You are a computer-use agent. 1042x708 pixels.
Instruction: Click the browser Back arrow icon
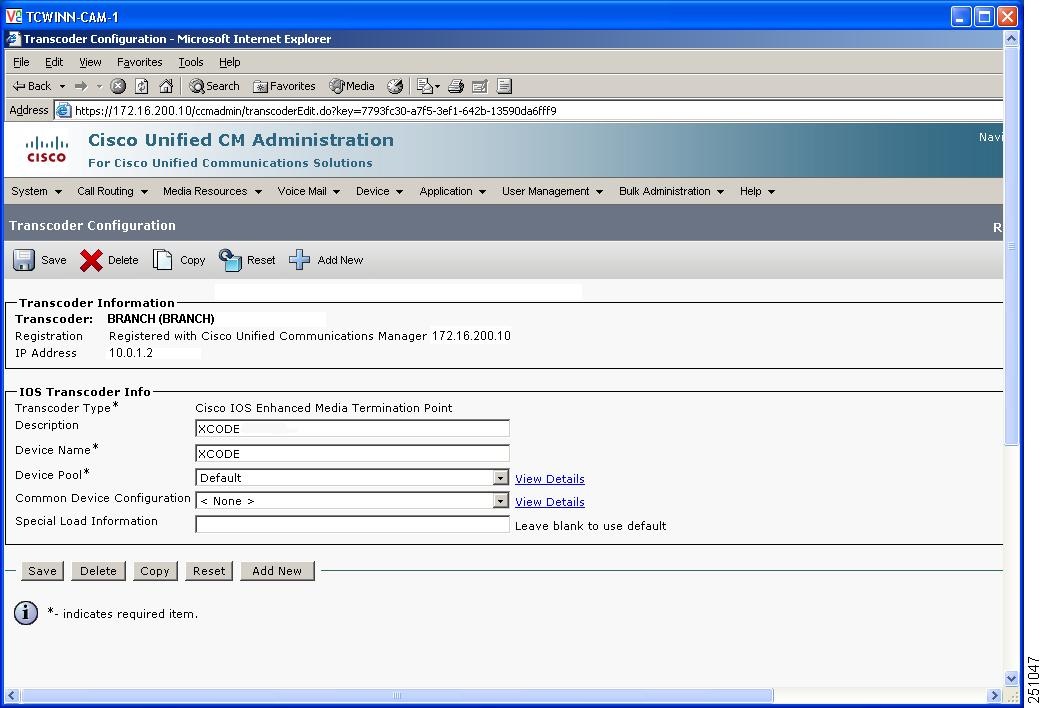19,86
